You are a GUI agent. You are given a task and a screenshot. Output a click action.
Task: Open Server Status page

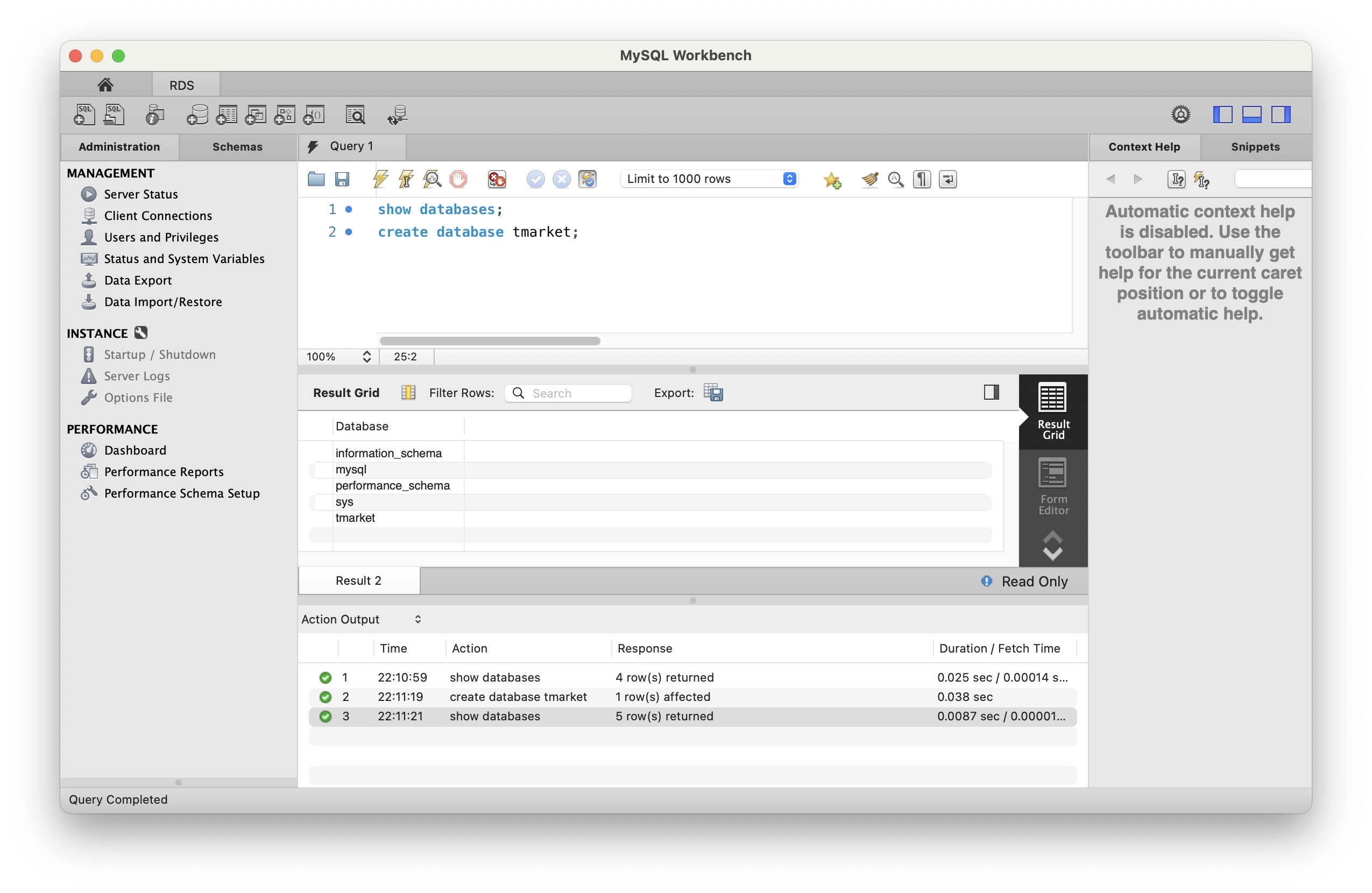[140, 194]
